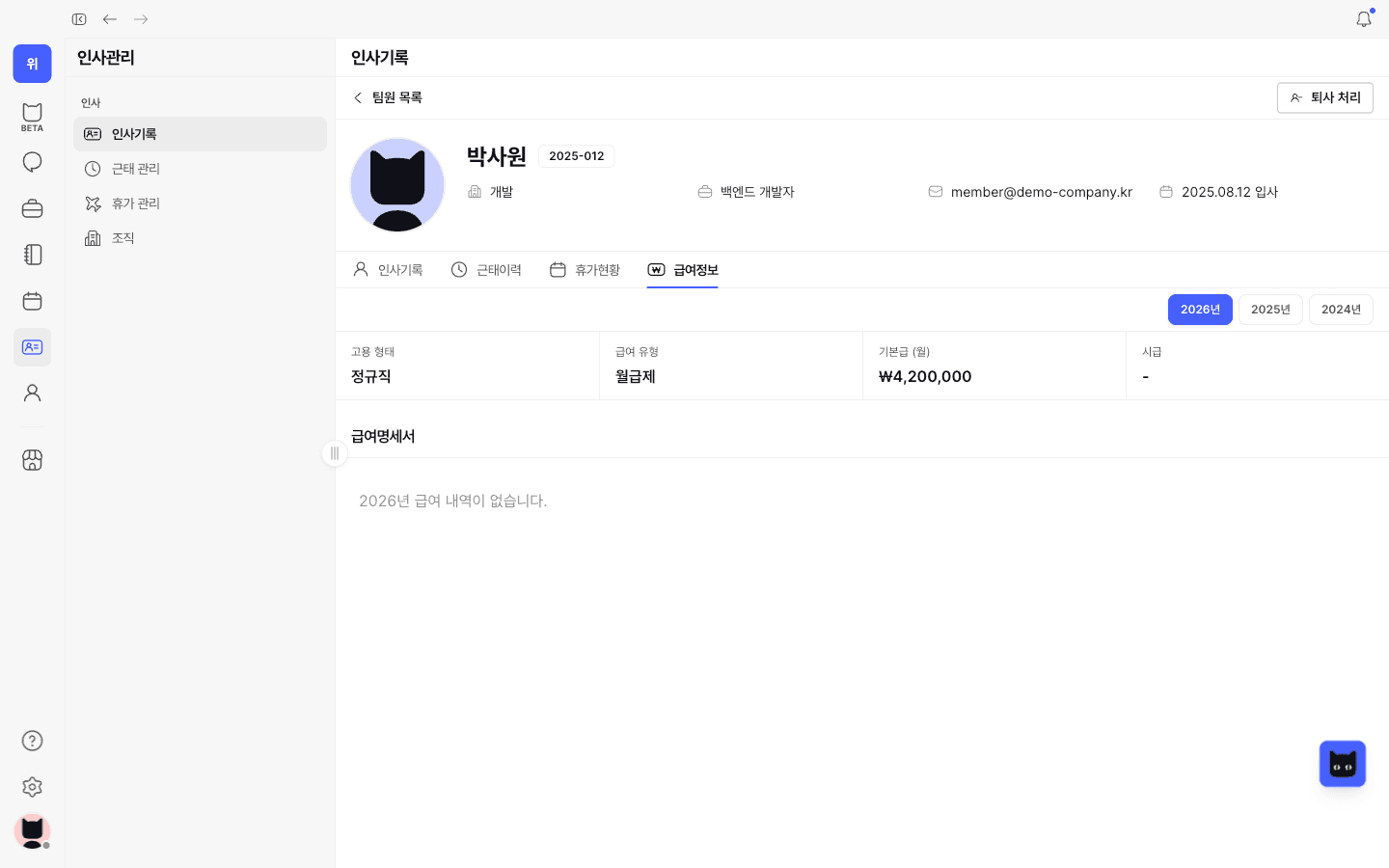Open the floating cat assistant button
1389x868 pixels.
(1343, 764)
